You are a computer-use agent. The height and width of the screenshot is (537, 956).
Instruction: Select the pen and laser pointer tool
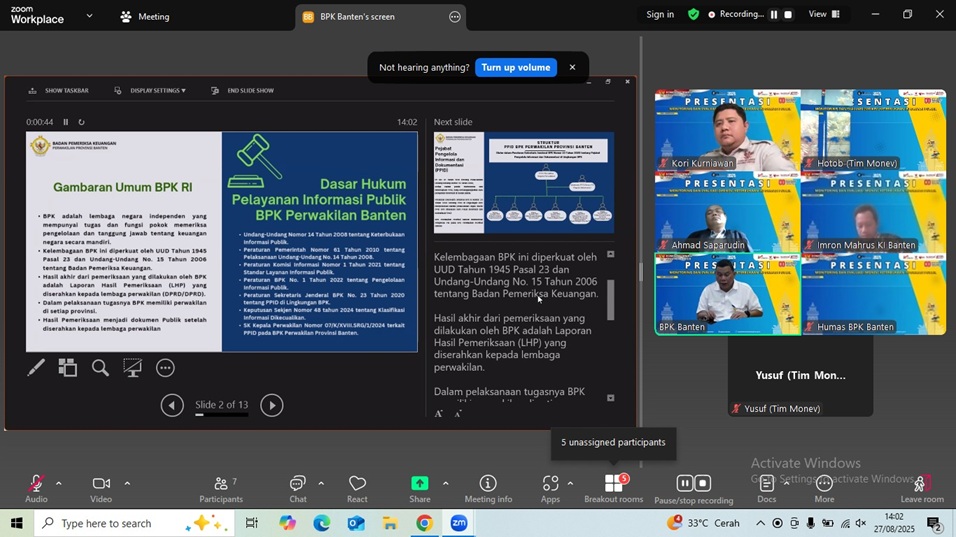pyautogui.click(x=36, y=368)
